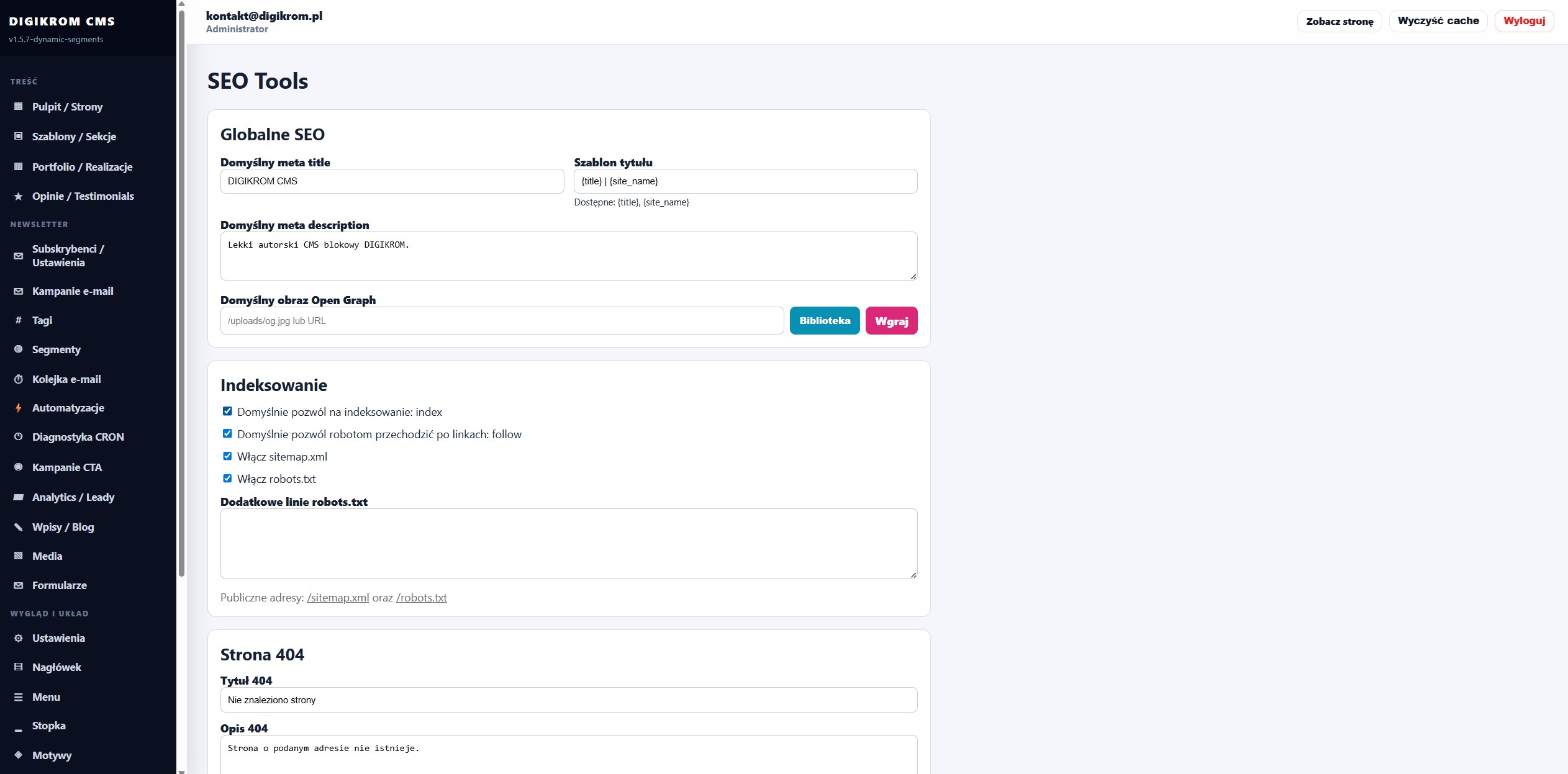Image resolution: width=1568 pixels, height=774 pixels.
Task: Click the hash icon next to Tagi
Action: tap(19, 320)
